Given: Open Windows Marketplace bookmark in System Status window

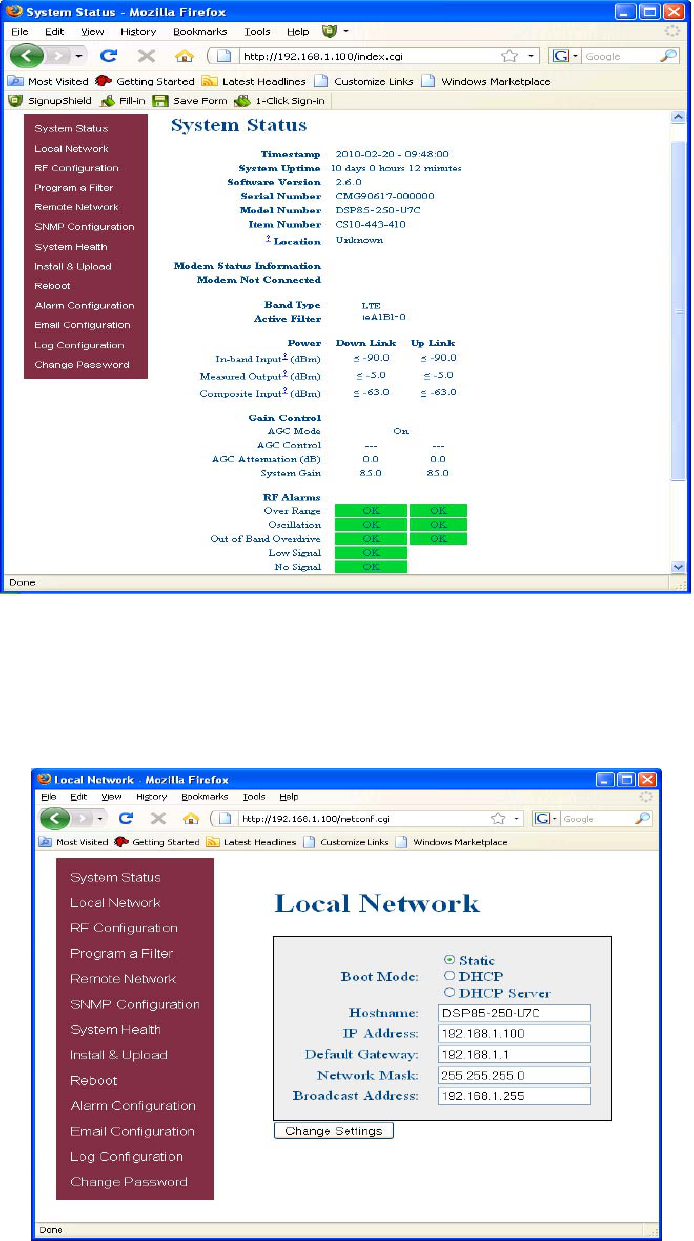Looking at the screenshot, I should (486, 81).
